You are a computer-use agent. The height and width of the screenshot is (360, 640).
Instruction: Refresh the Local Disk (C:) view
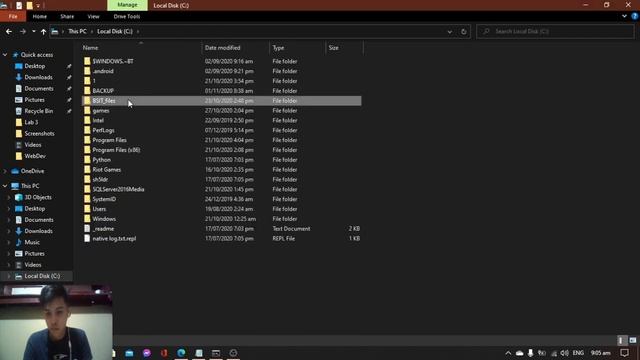463,31
